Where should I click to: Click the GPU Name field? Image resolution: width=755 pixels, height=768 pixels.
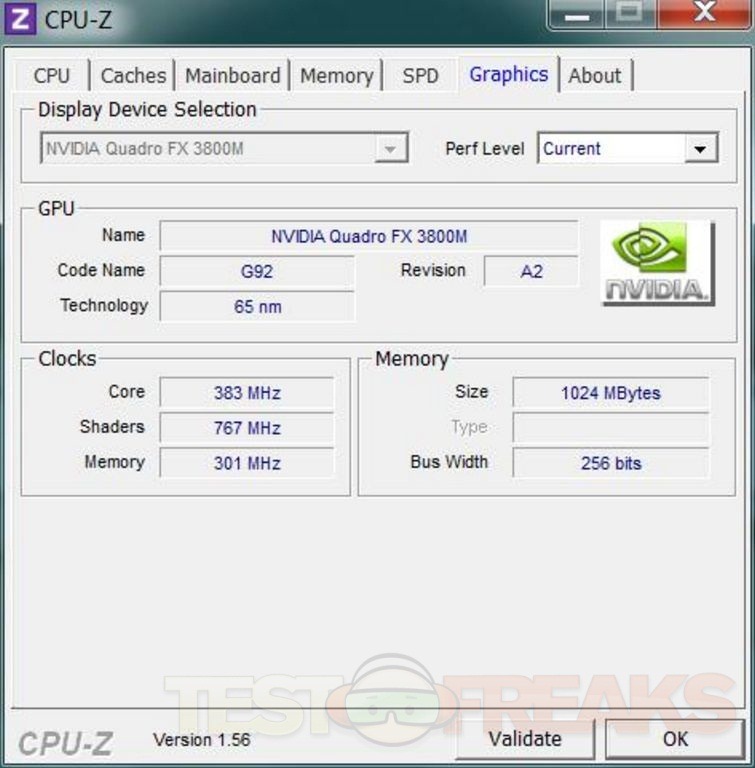pos(368,236)
